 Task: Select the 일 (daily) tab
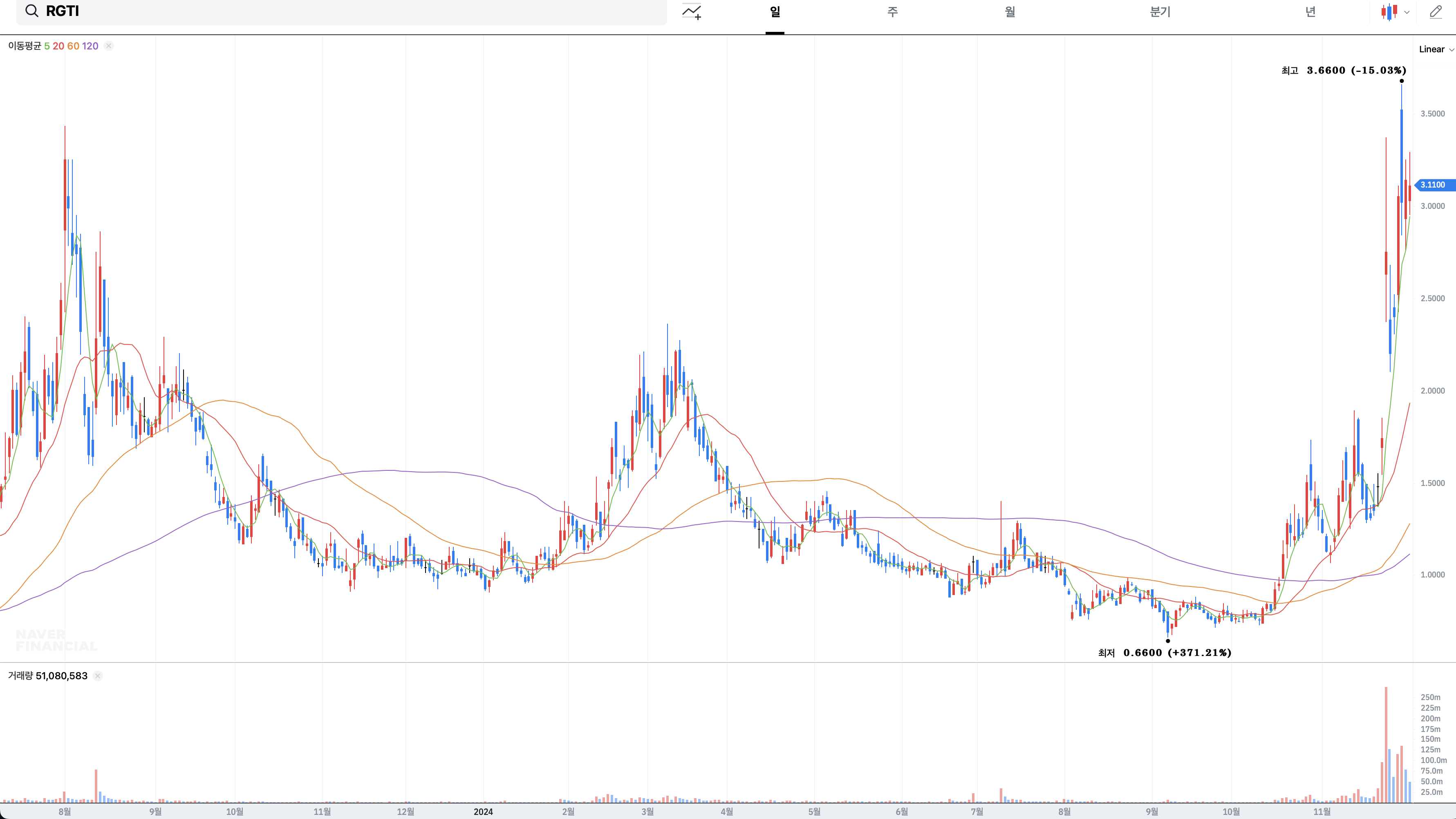pos(774,12)
